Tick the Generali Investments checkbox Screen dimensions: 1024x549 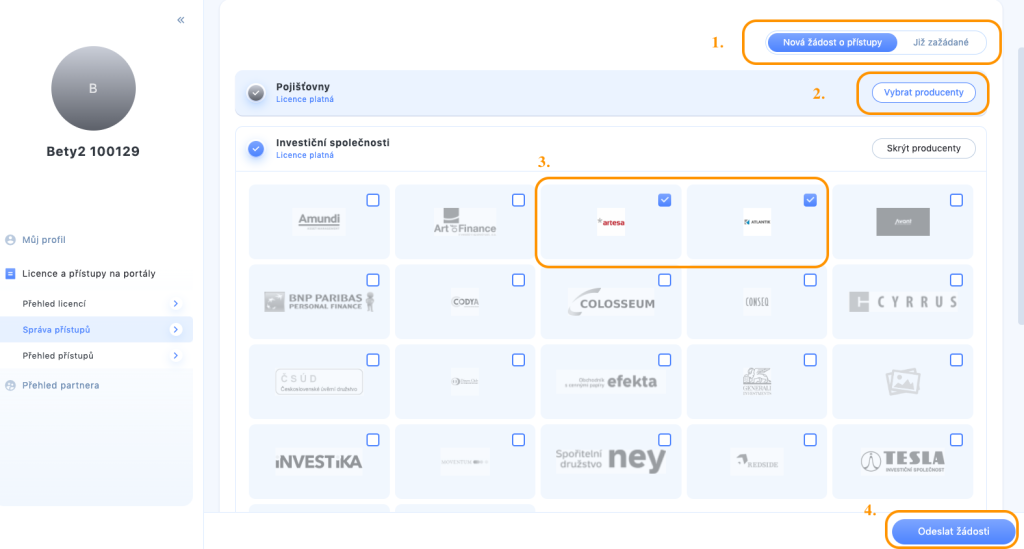(x=810, y=360)
